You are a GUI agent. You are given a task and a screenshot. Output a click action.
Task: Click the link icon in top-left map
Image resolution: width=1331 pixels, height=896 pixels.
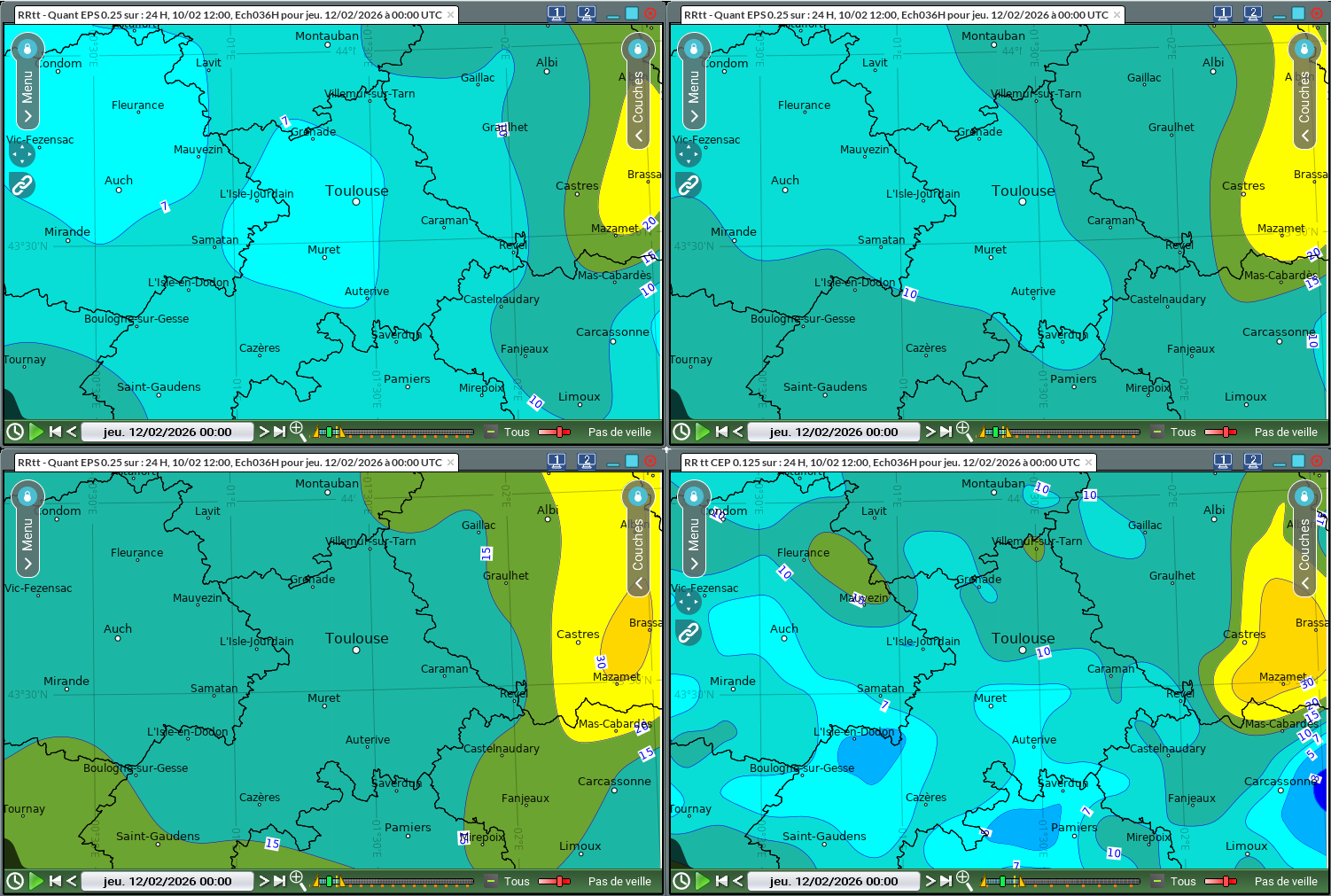tap(21, 184)
